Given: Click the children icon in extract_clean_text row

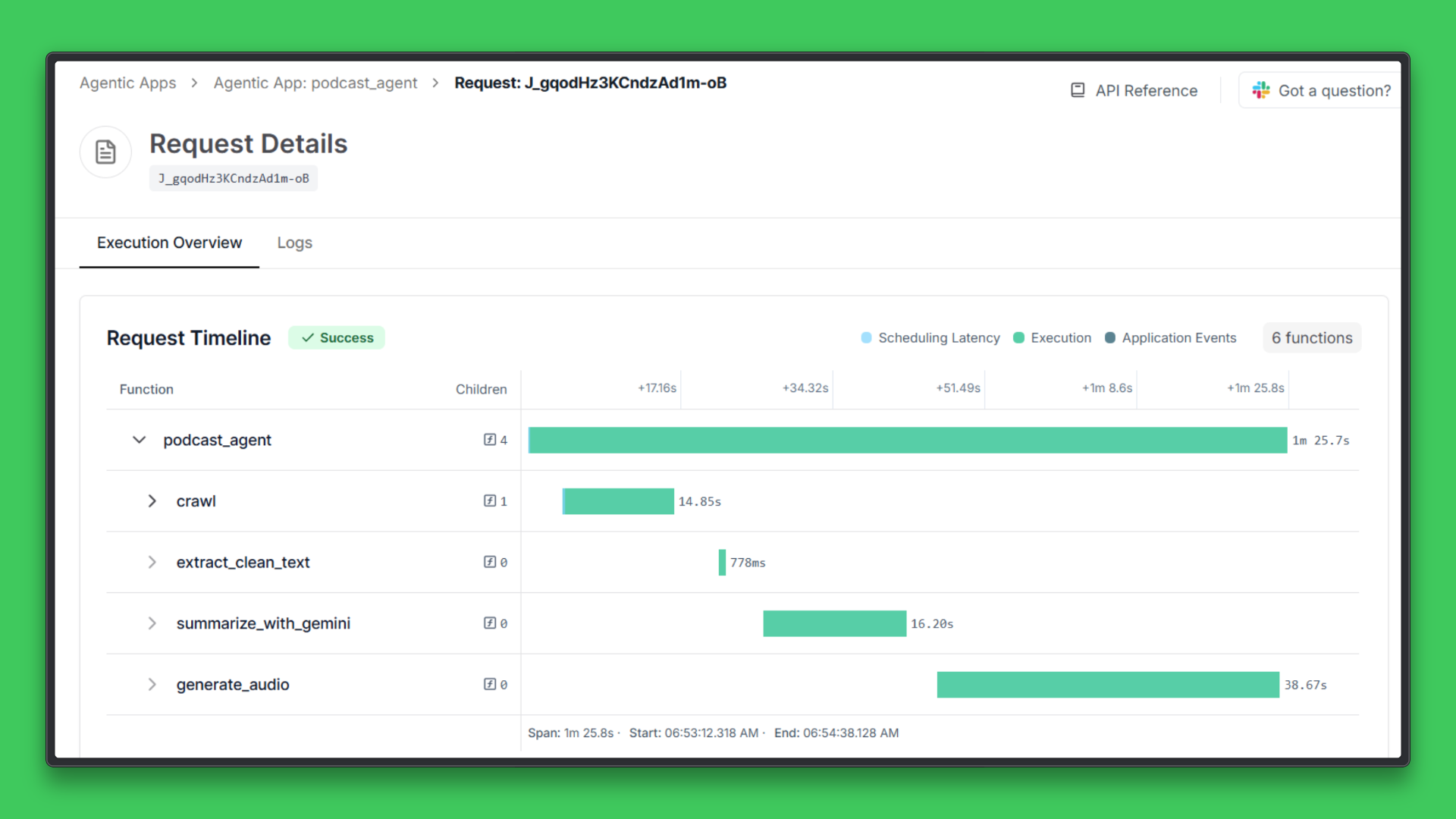Looking at the screenshot, I should click(x=490, y=562).
